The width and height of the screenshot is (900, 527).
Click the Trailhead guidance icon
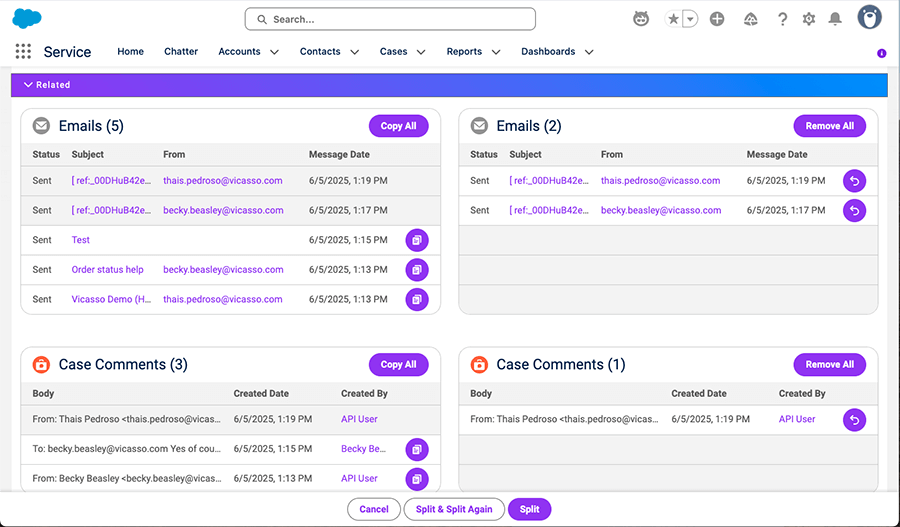[x=750, y=19]
